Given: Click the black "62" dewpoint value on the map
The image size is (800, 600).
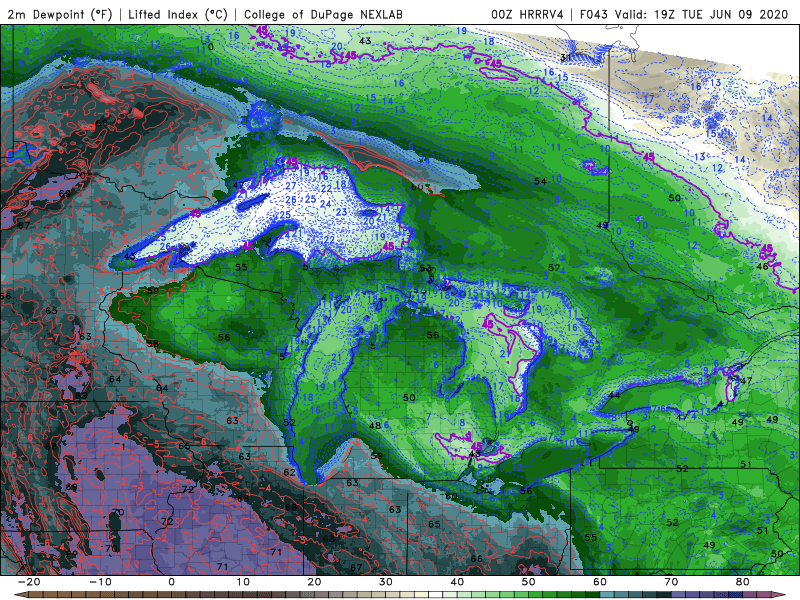Looking at the screenshot, I should pyautogui.click(x=289, y=472).
